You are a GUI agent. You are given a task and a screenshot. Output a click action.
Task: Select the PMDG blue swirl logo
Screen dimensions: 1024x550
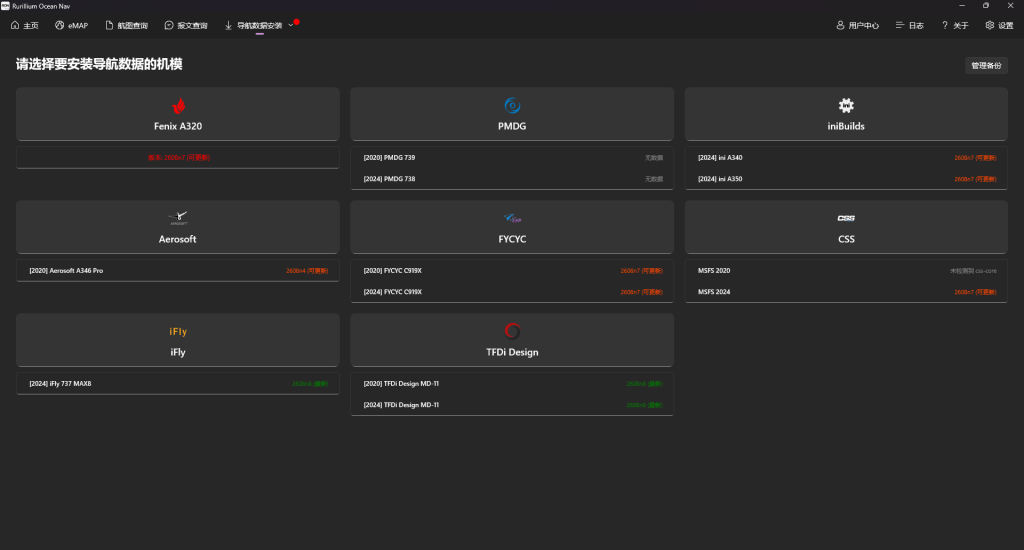(x=512, y=105)
